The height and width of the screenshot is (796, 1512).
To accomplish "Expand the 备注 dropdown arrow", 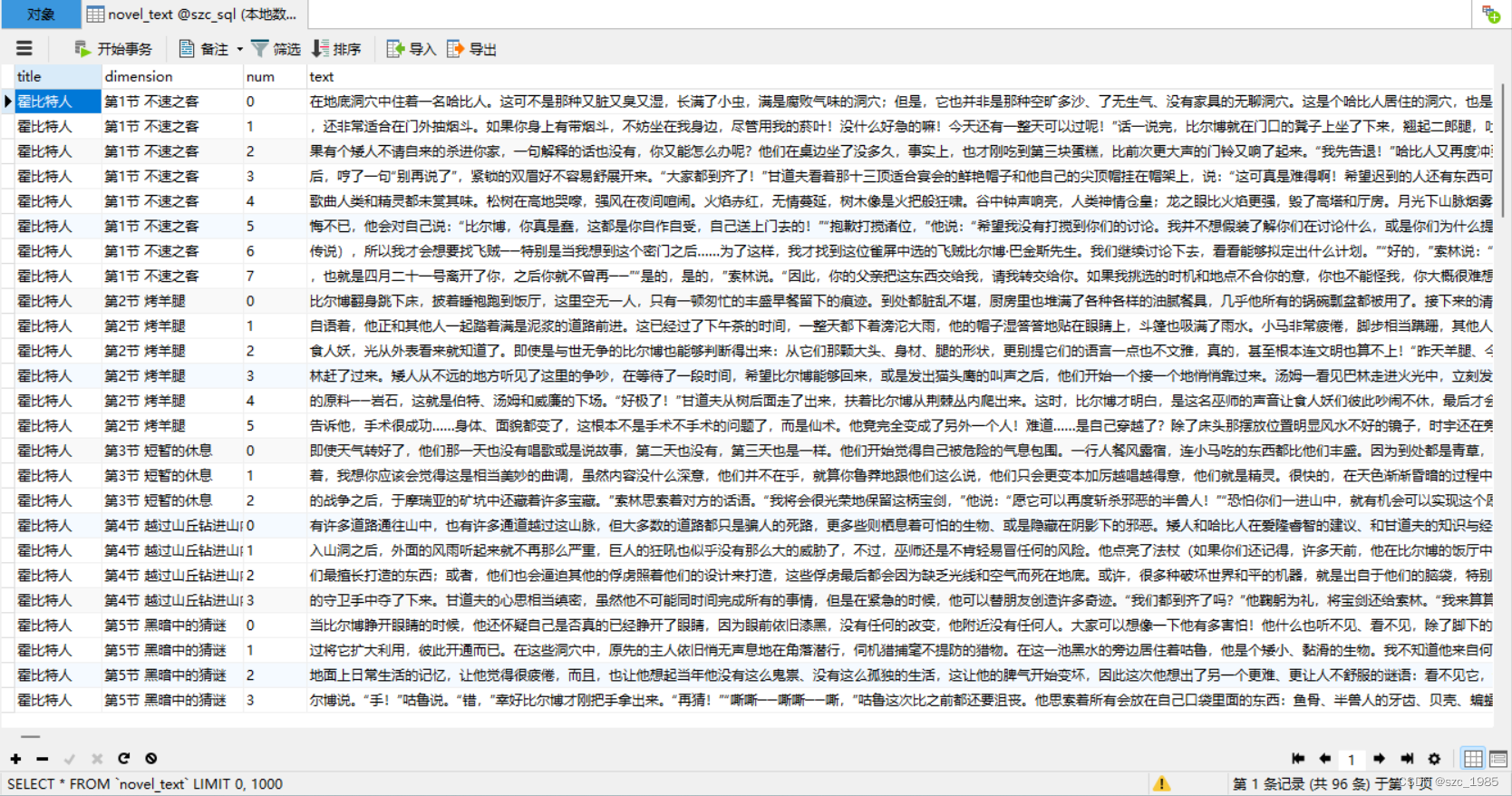I will coord(240,49).
